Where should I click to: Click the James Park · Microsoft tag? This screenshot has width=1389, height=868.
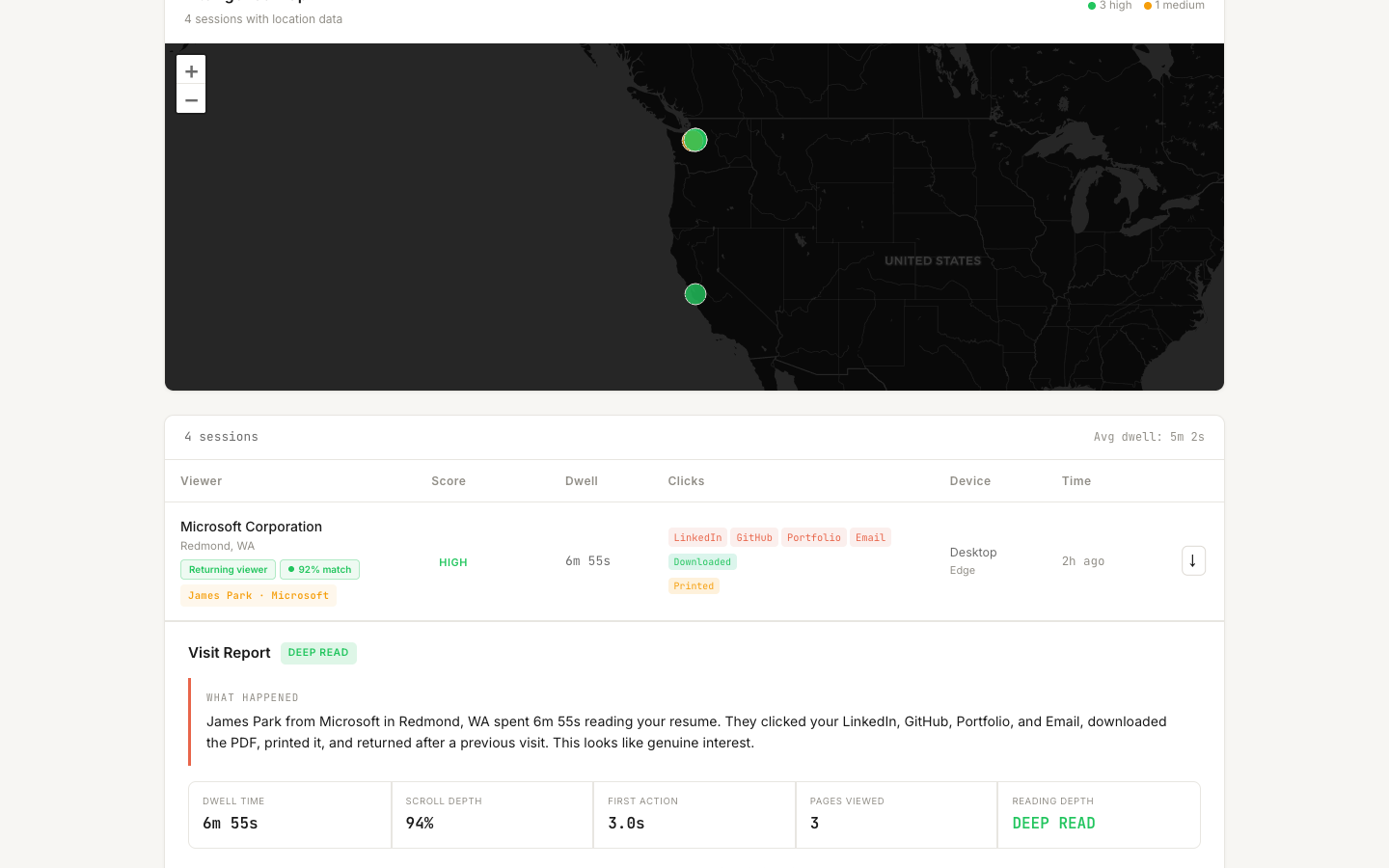[x=259, y=596]
